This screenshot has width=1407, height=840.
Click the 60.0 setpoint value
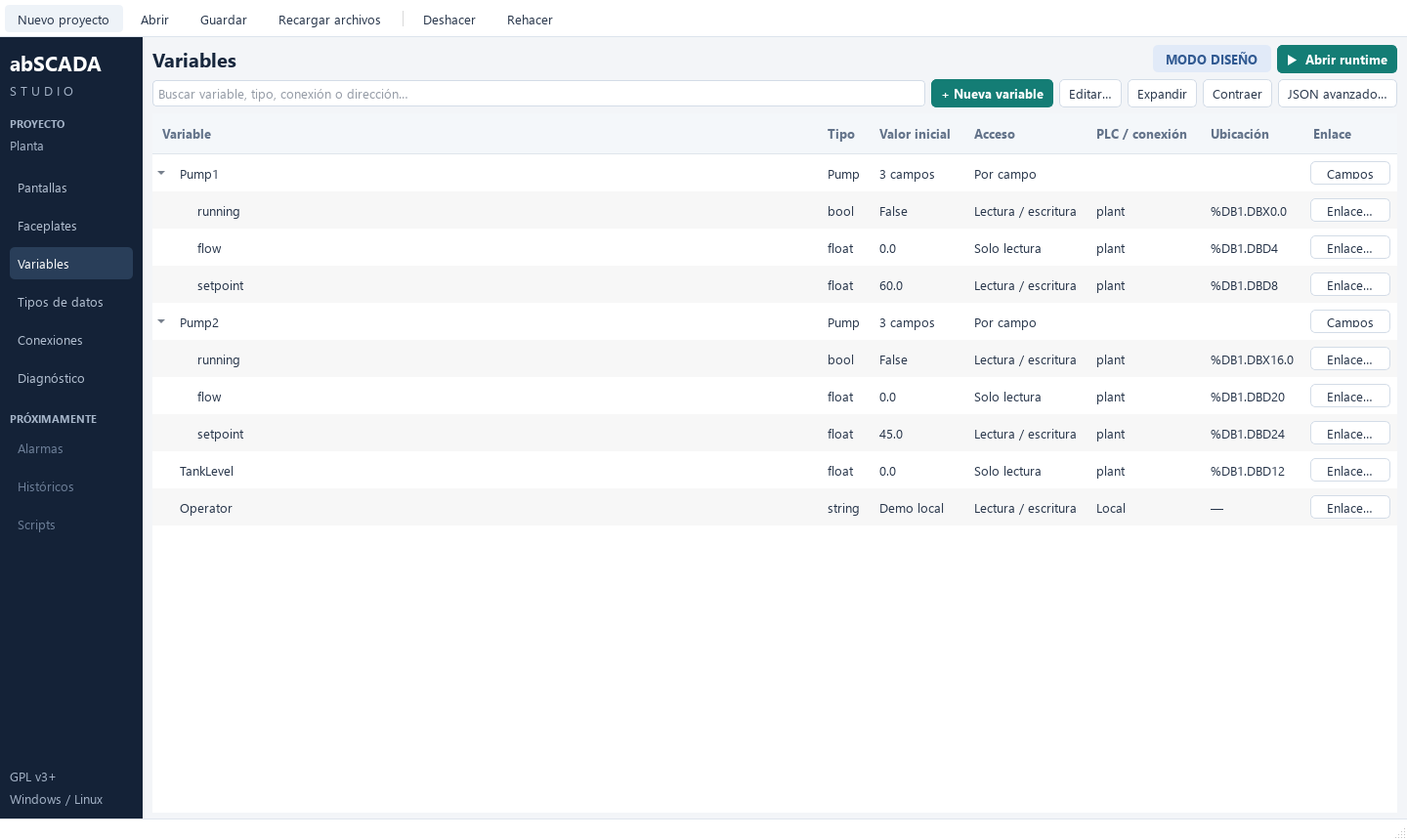[891, 285]
